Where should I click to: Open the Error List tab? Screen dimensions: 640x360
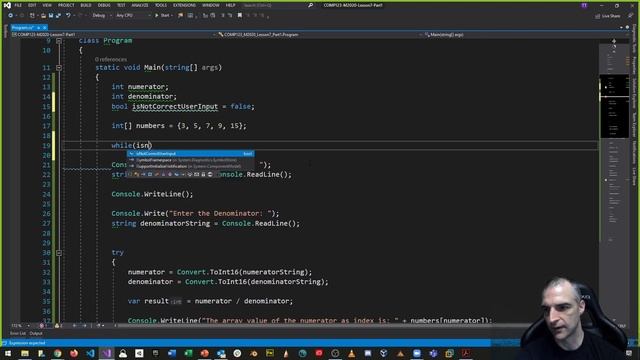[x=18, y=333]
